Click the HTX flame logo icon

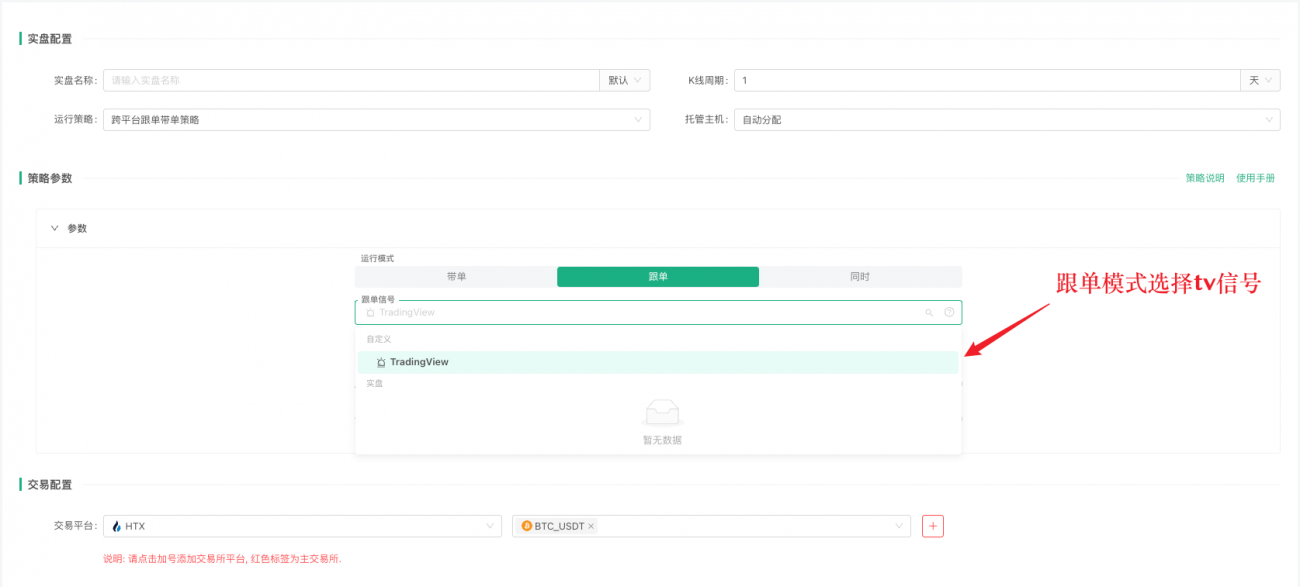(116, 526)
